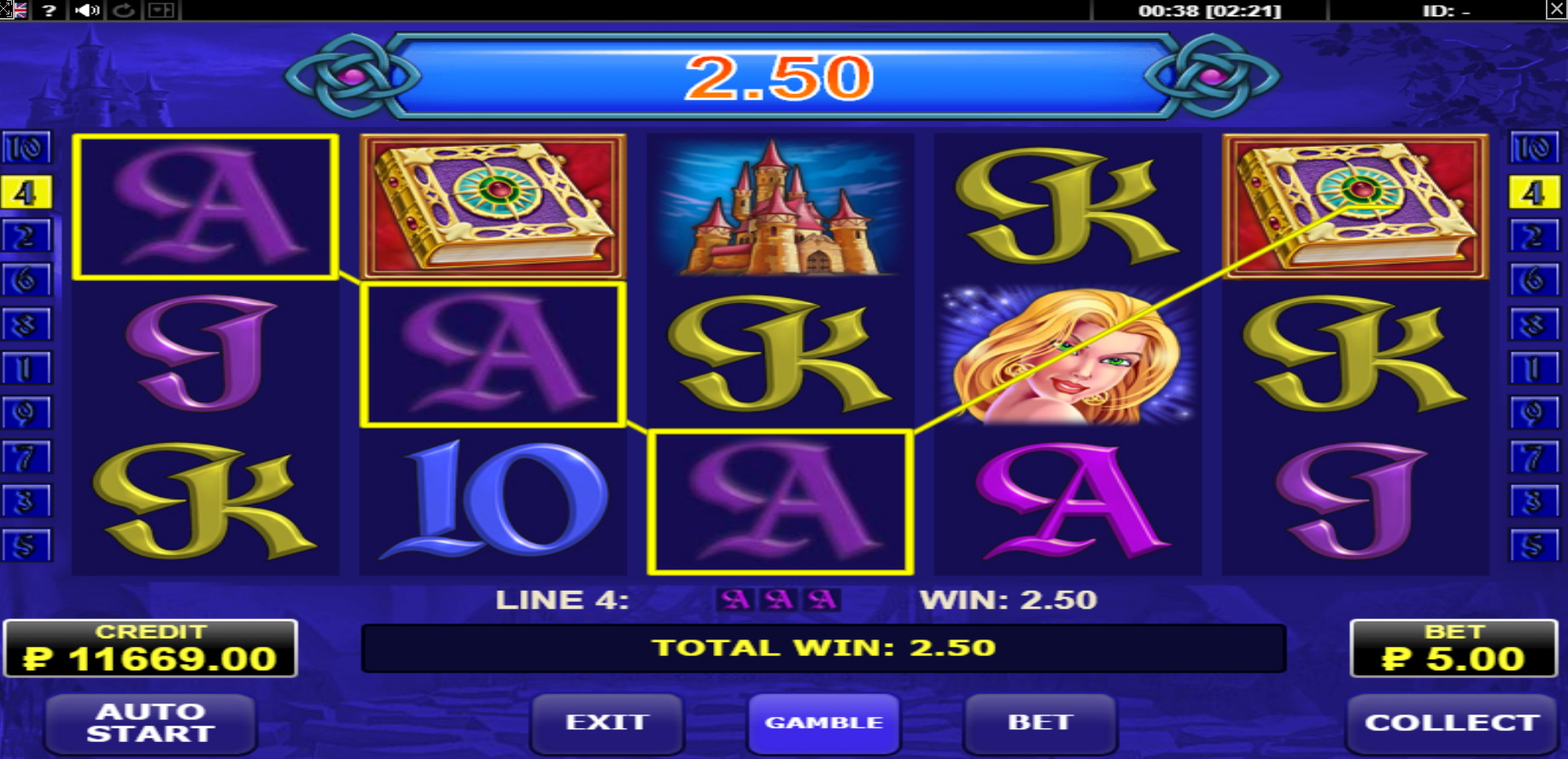
Task: Open the panel layout icon in top bar
Action: pos(161,10)
